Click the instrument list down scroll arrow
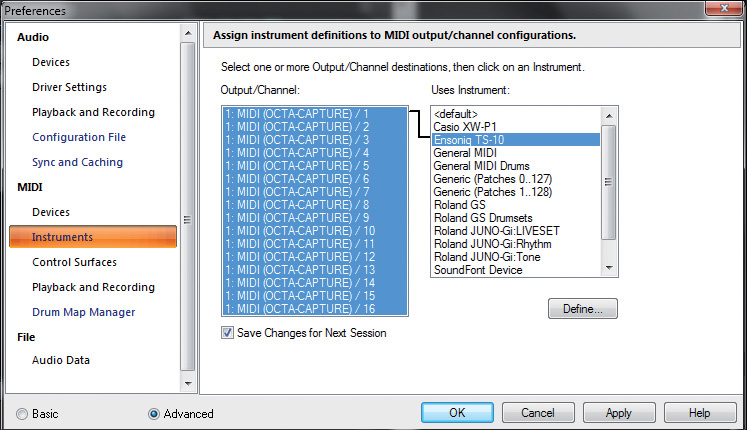747x430 pixels. pyautogui.click(x=609, y=268)
